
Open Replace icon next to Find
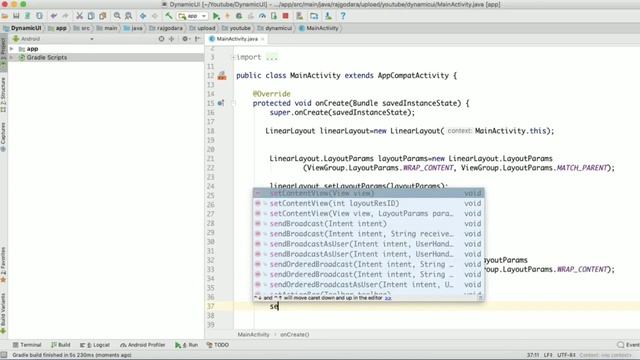click(129, 16)
